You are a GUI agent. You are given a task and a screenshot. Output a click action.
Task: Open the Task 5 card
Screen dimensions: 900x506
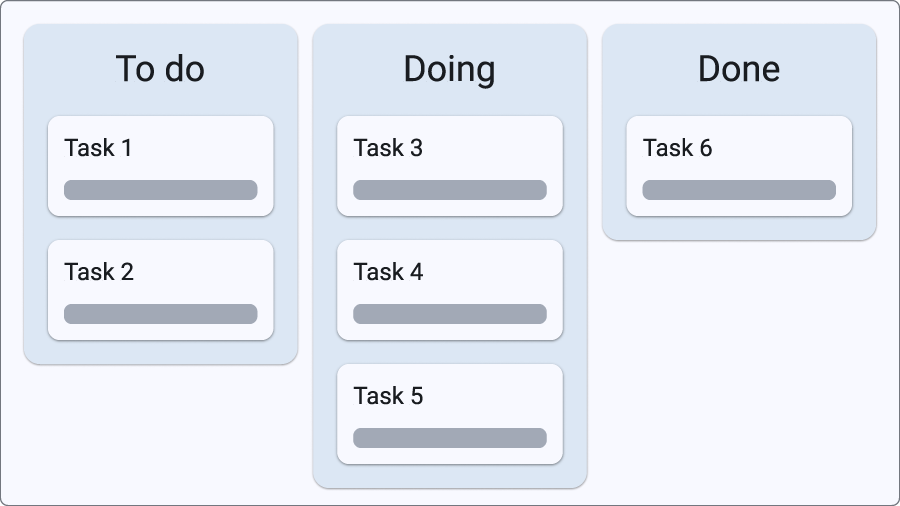(449, 413)
